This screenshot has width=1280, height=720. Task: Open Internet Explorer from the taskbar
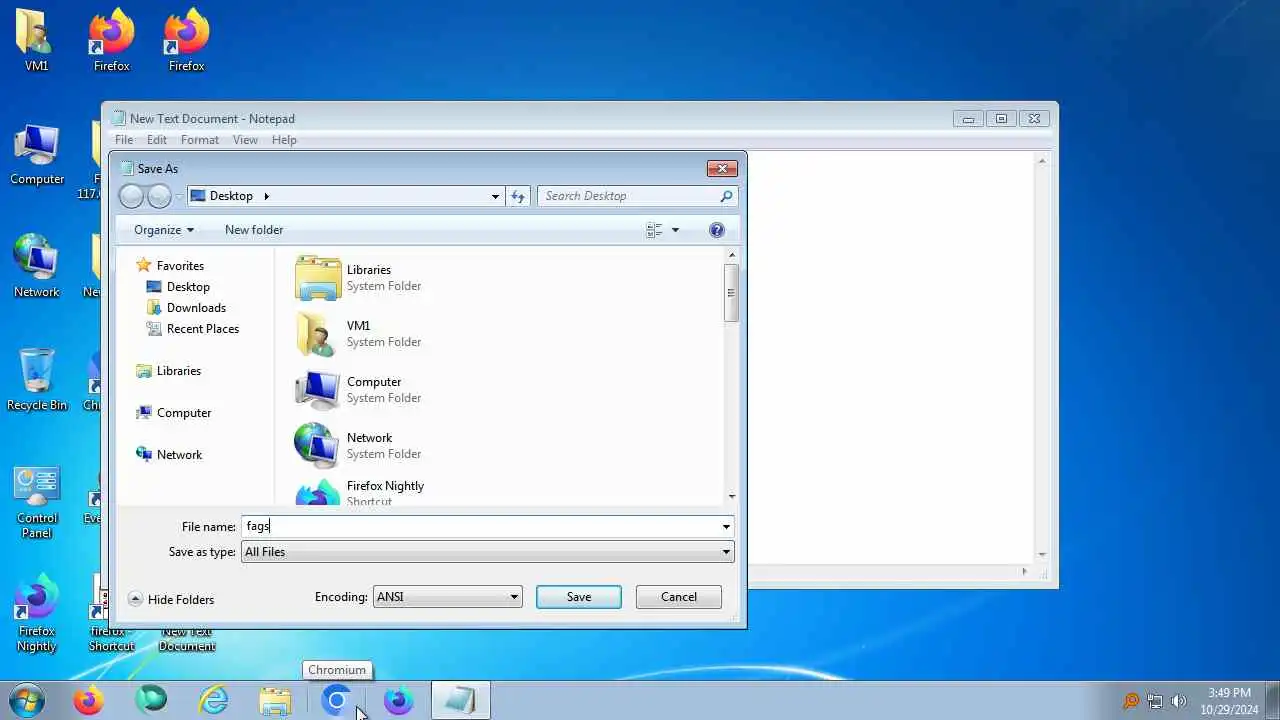point(213,700)
